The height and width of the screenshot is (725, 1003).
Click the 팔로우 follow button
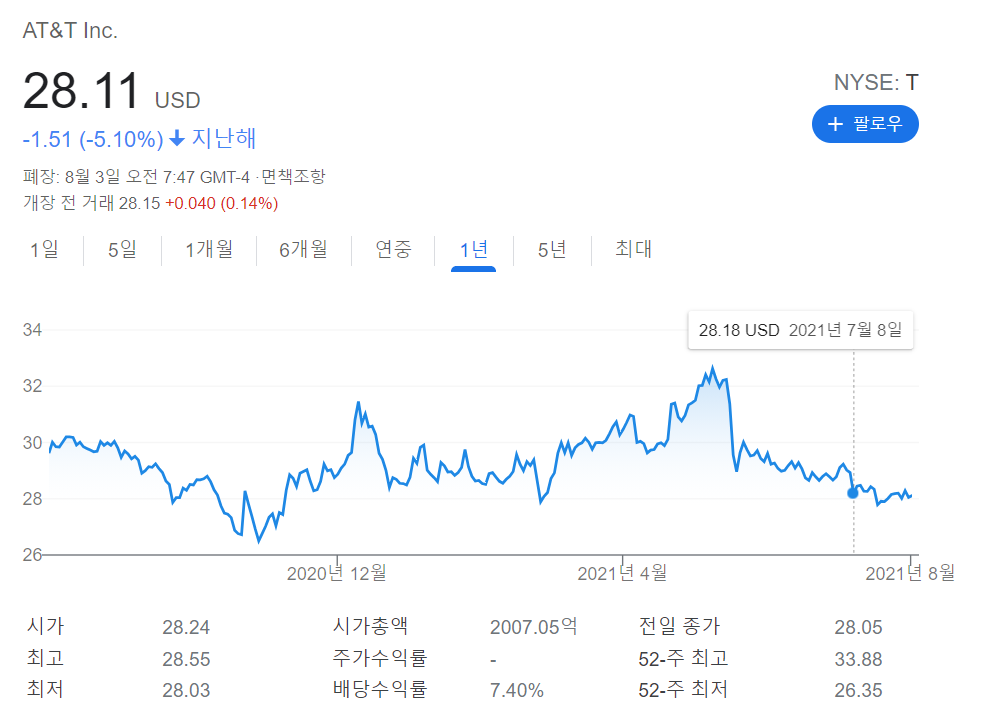(865, 123)
